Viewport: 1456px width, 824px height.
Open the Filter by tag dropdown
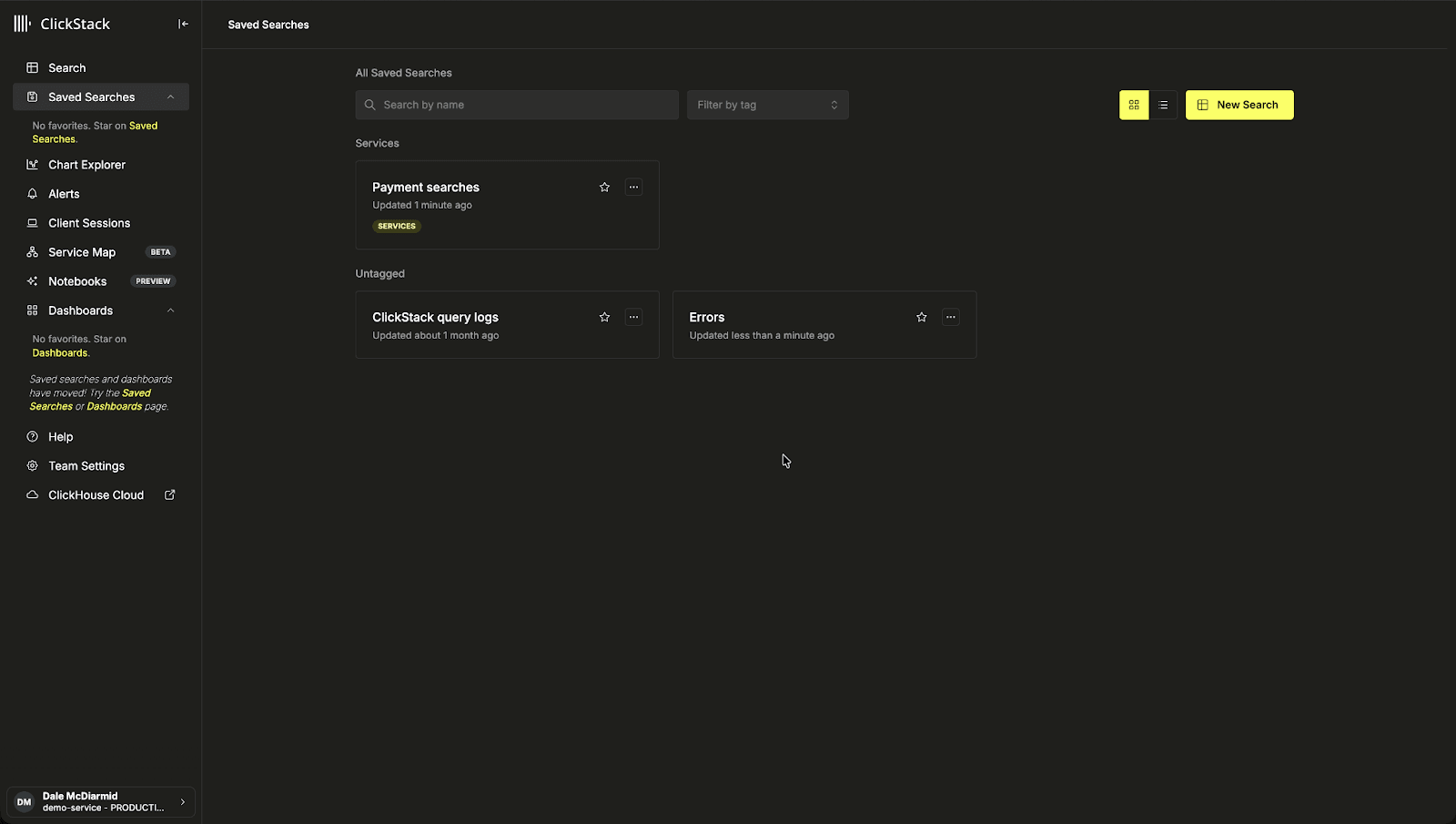(767, 105)
